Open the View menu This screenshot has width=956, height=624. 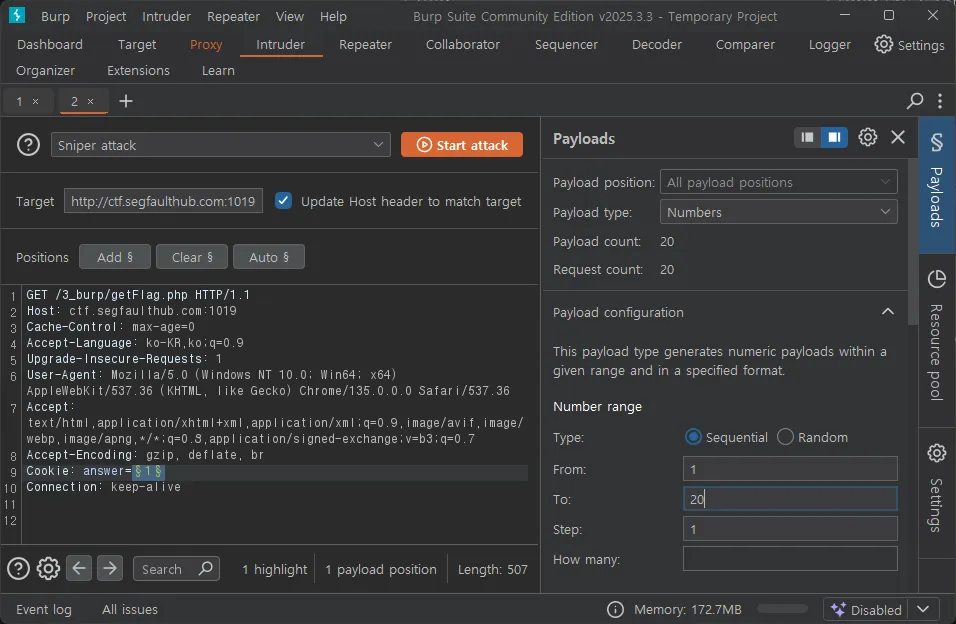tap(290, 16)
